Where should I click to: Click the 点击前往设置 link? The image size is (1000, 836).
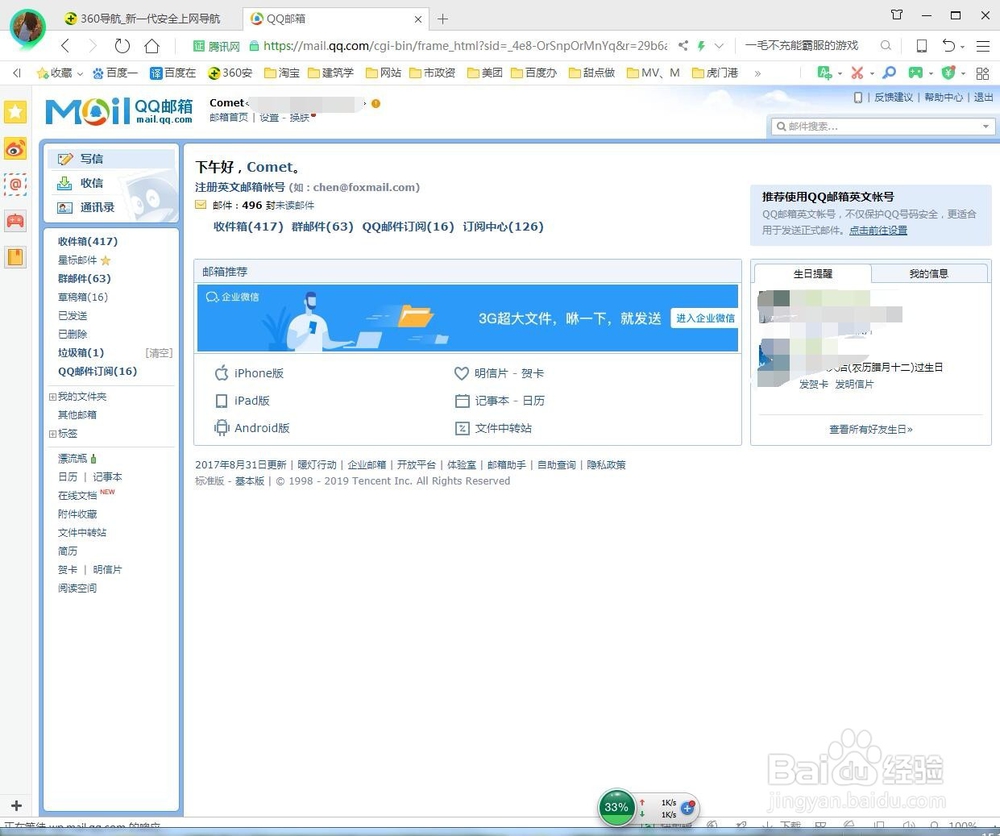[878, 231]
